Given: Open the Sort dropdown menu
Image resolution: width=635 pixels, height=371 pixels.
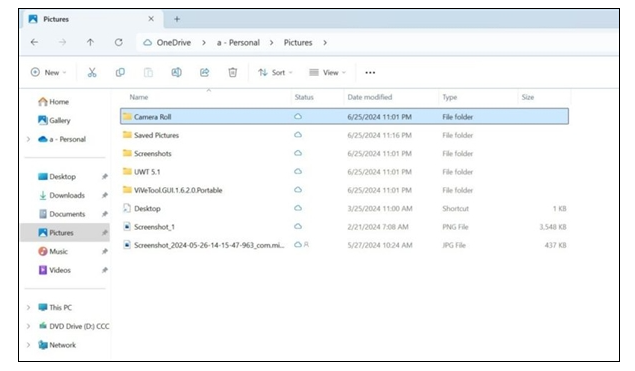Looking at the screenshot, I should tap(275, 72).
